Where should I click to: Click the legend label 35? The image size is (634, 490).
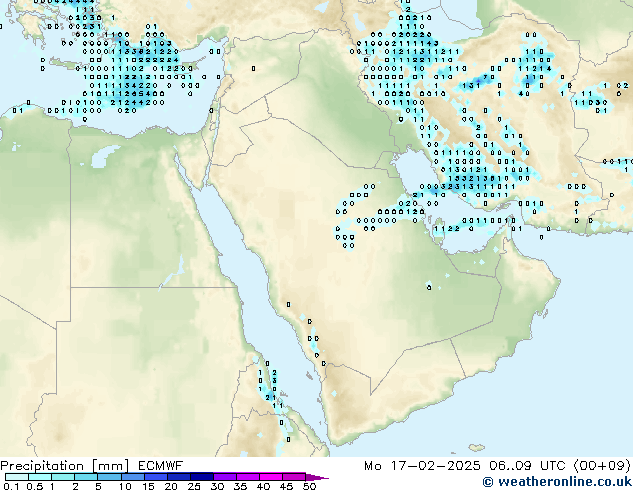pyautogui.click(x=240, y=486)
